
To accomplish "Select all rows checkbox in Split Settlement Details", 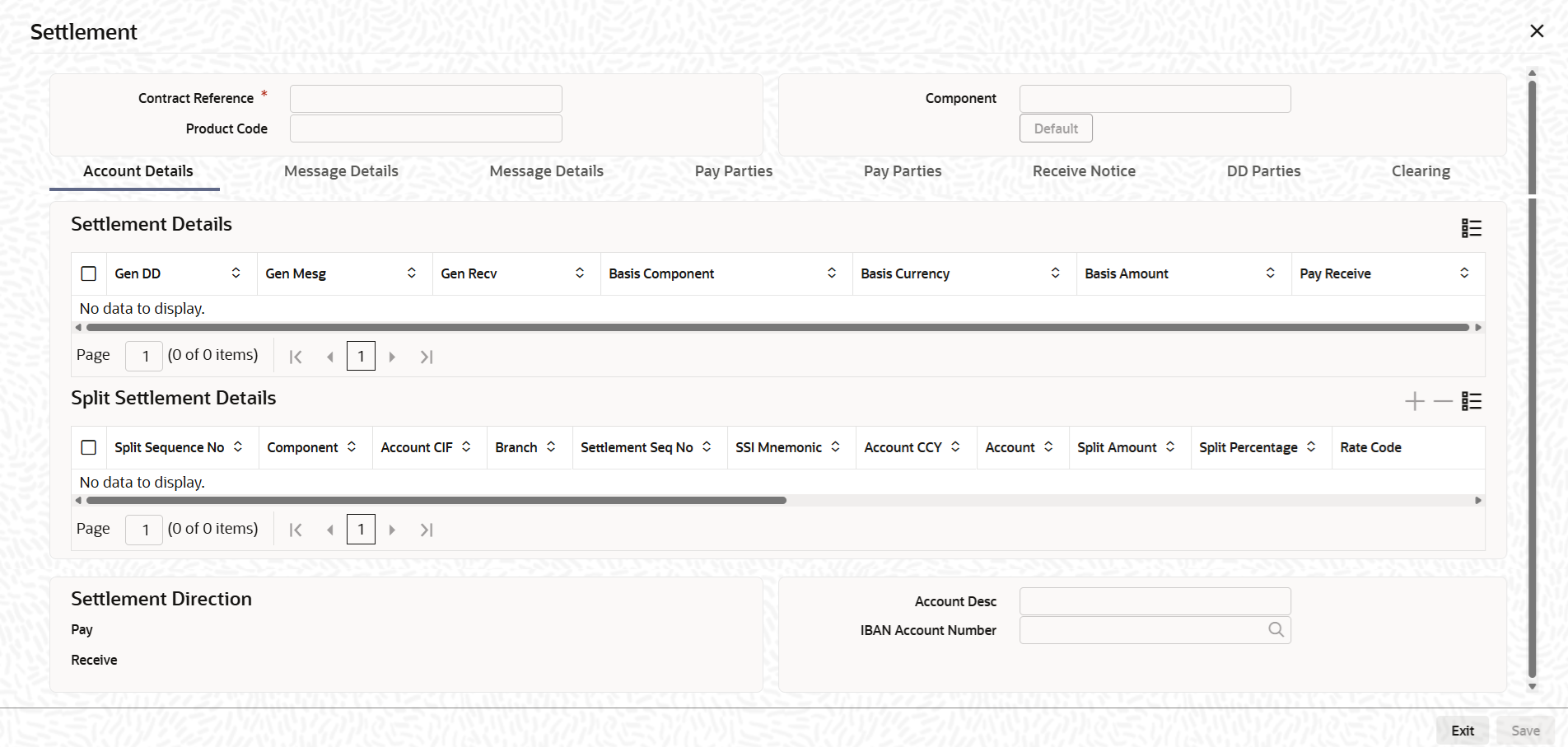I will click(89, 447).
